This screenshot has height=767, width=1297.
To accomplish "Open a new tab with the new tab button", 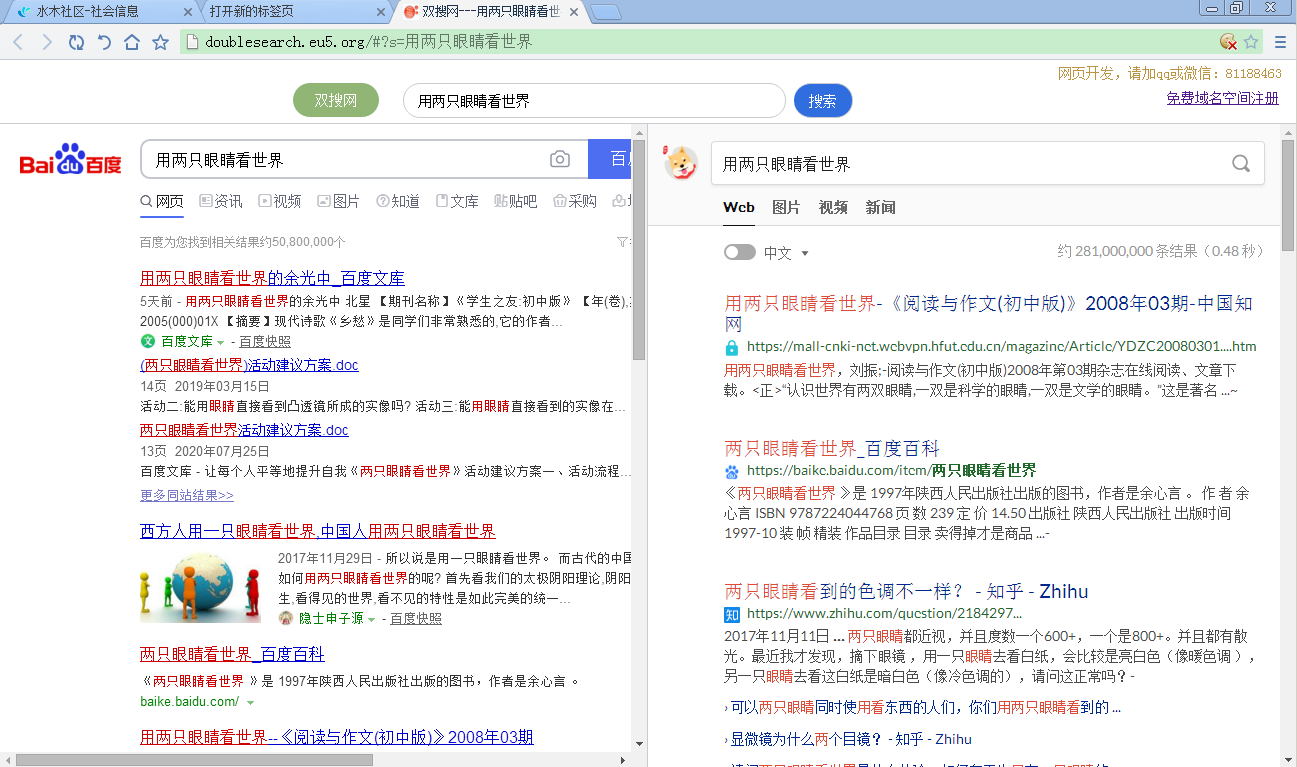I will 606,12.
